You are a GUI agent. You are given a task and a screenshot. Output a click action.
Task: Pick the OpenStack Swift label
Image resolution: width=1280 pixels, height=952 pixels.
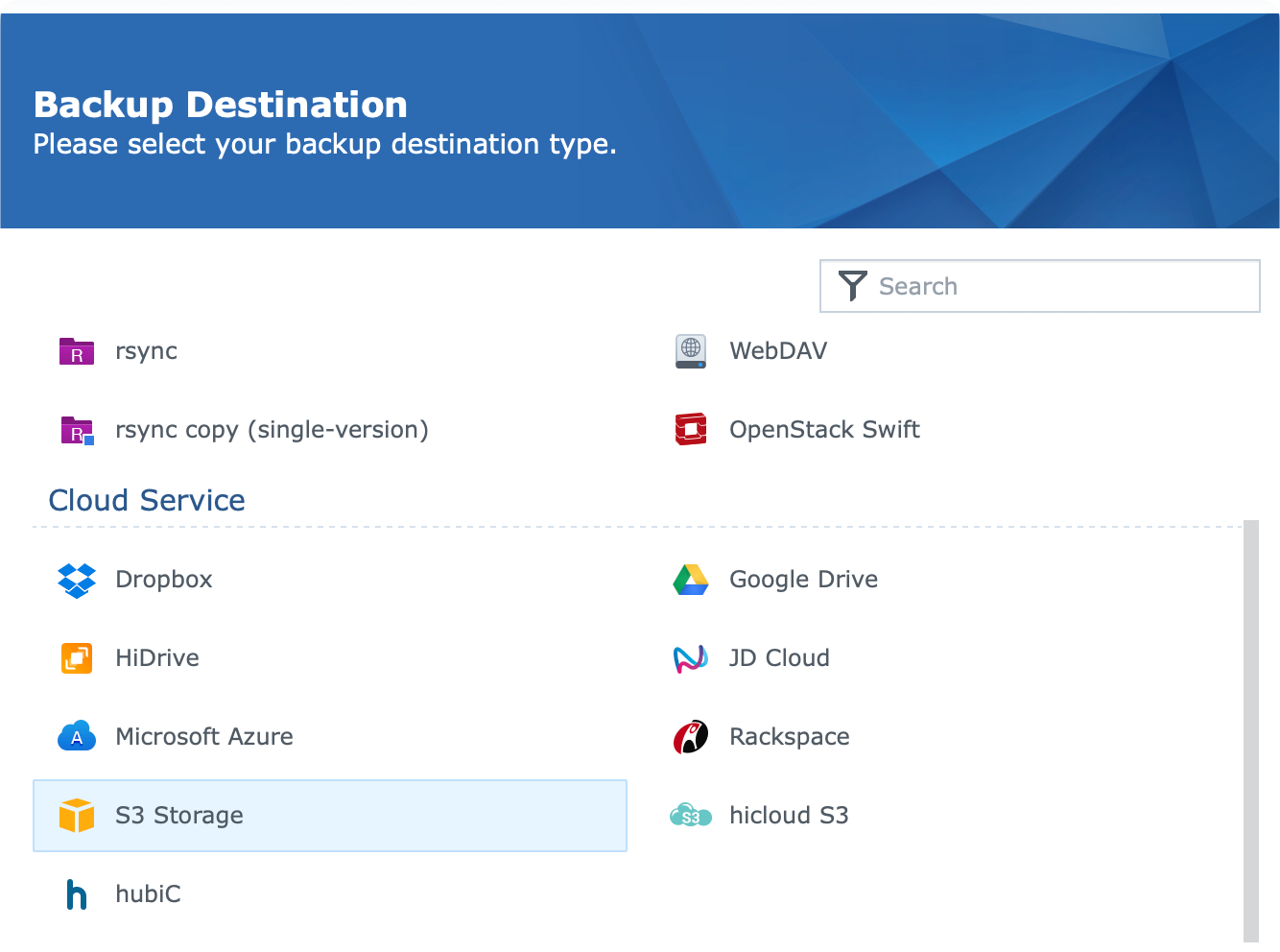tap(824, 430)
